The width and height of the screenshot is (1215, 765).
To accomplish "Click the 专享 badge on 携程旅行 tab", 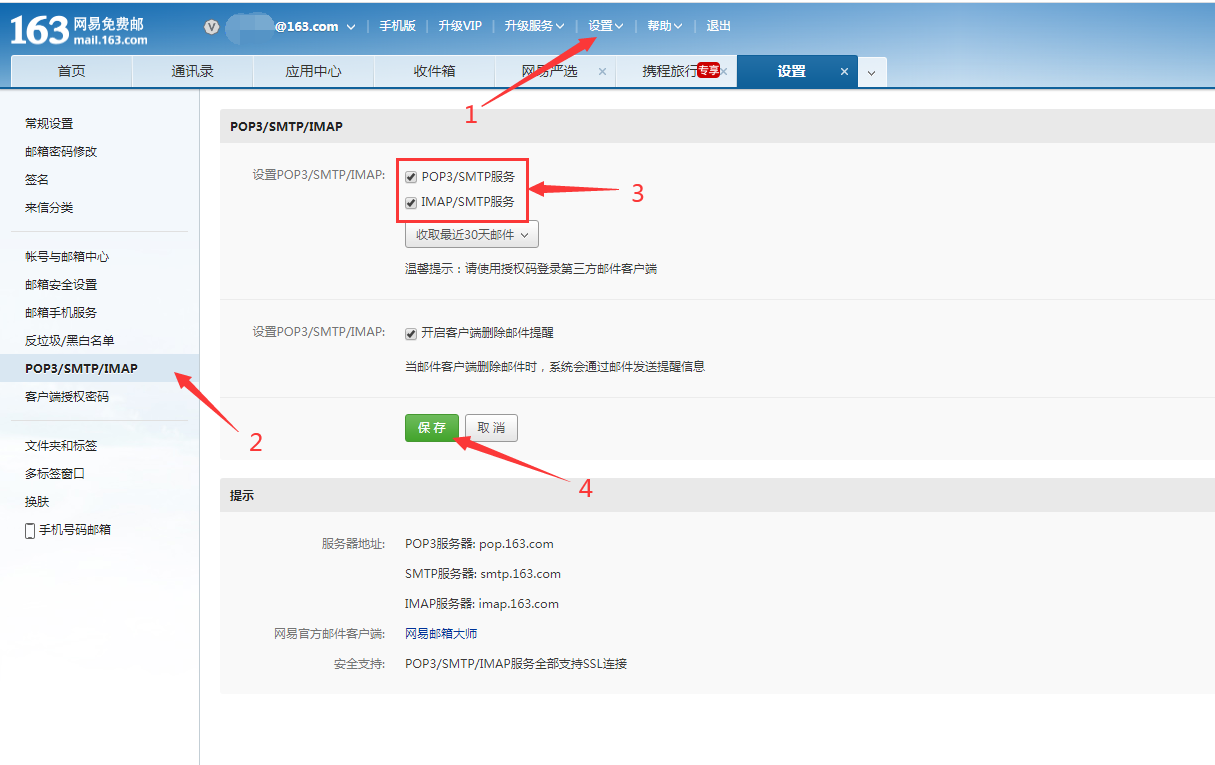I will [x=708, y=70].
